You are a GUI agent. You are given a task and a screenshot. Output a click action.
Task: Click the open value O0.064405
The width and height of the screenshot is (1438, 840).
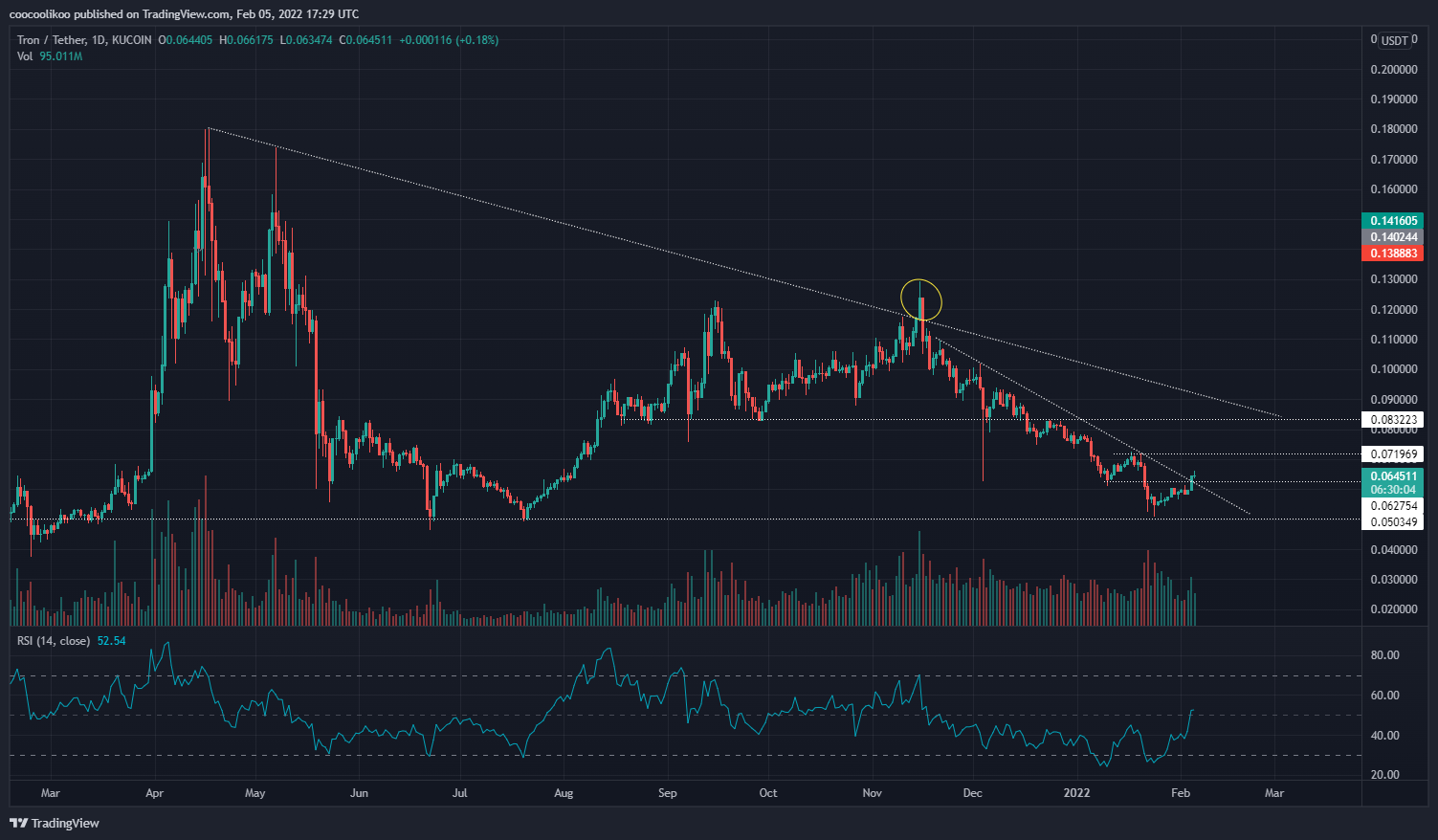tap(187, 40)
